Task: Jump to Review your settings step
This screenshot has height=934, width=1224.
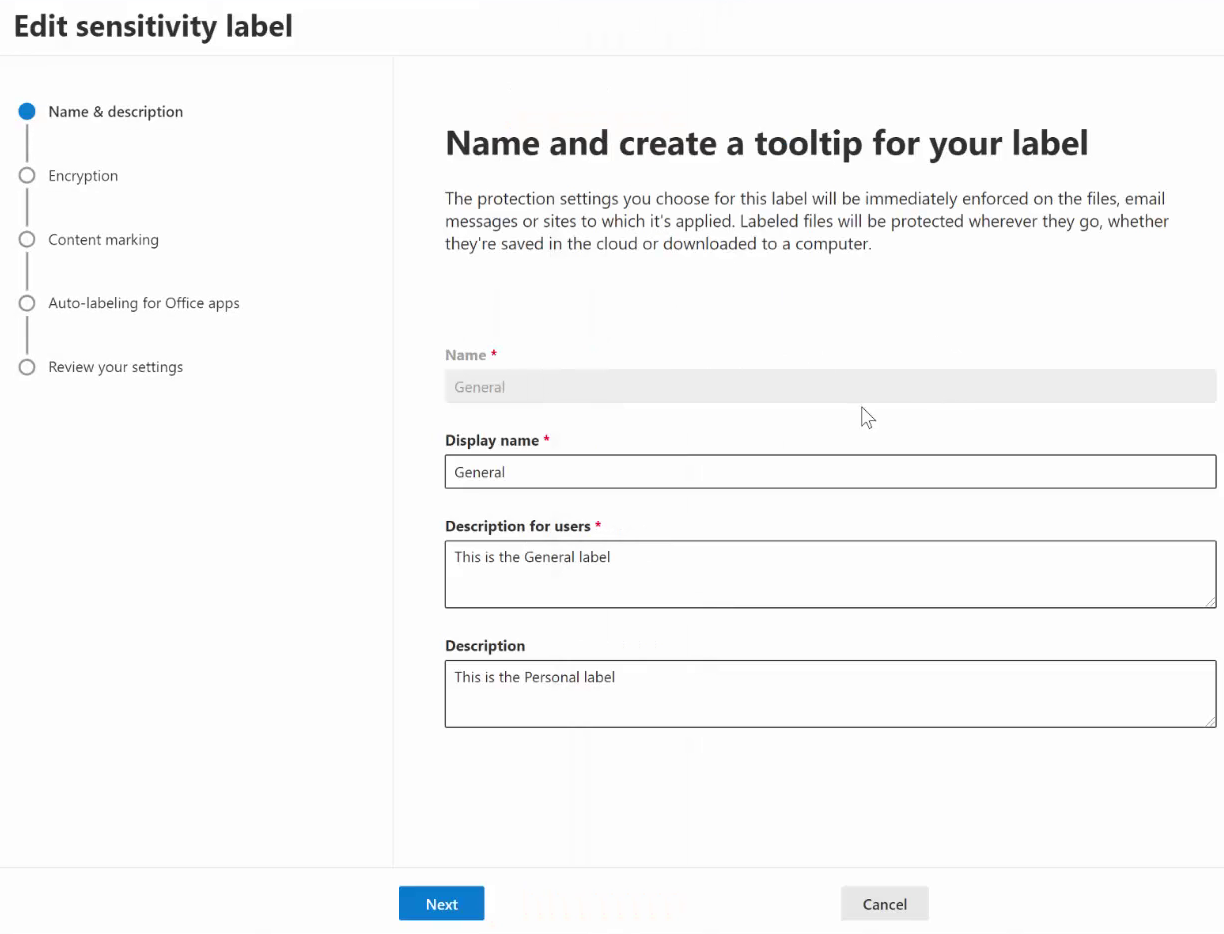Action: (x=116, y=367)
